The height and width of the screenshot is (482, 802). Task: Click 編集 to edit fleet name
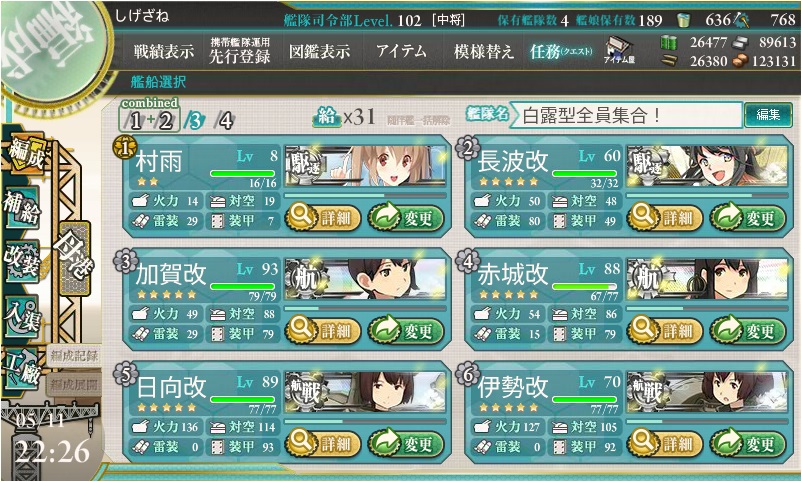(768, 115)
